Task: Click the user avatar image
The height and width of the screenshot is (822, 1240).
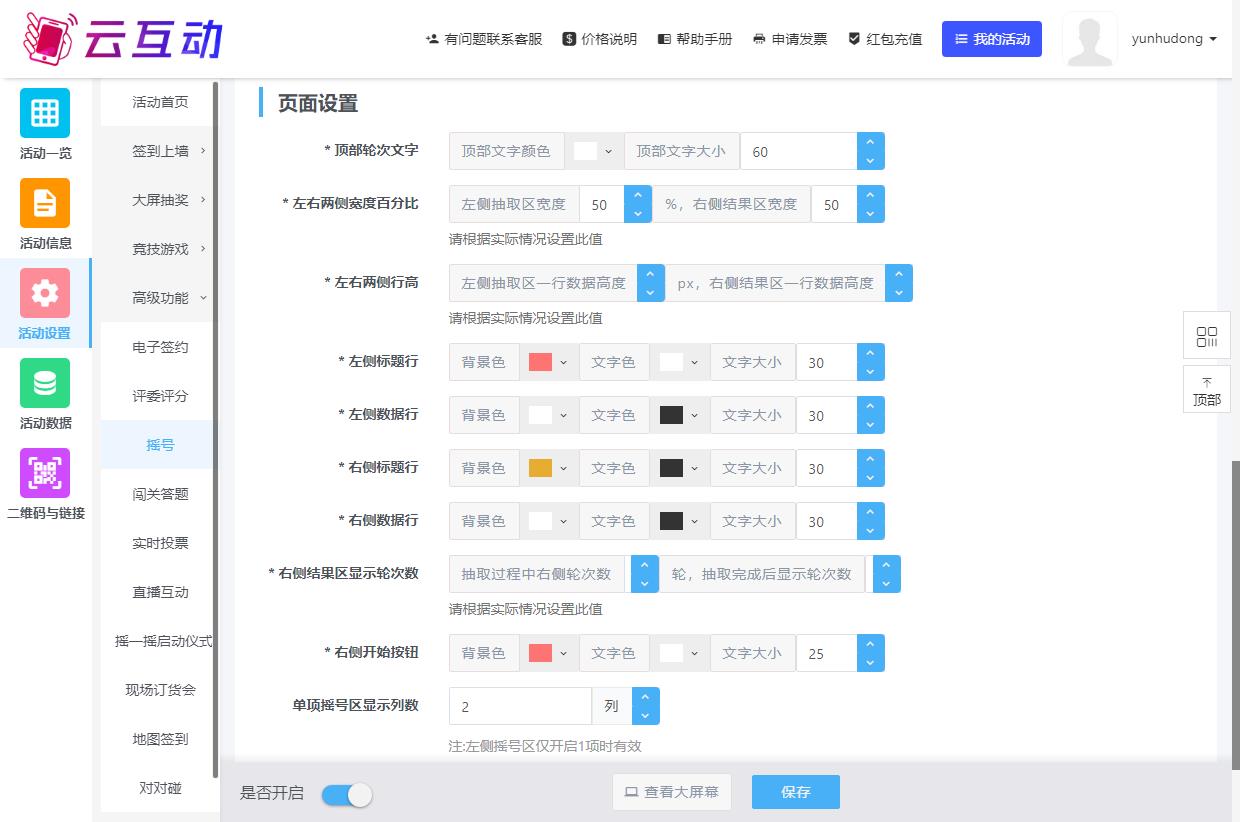Action: pos(1089,40)
